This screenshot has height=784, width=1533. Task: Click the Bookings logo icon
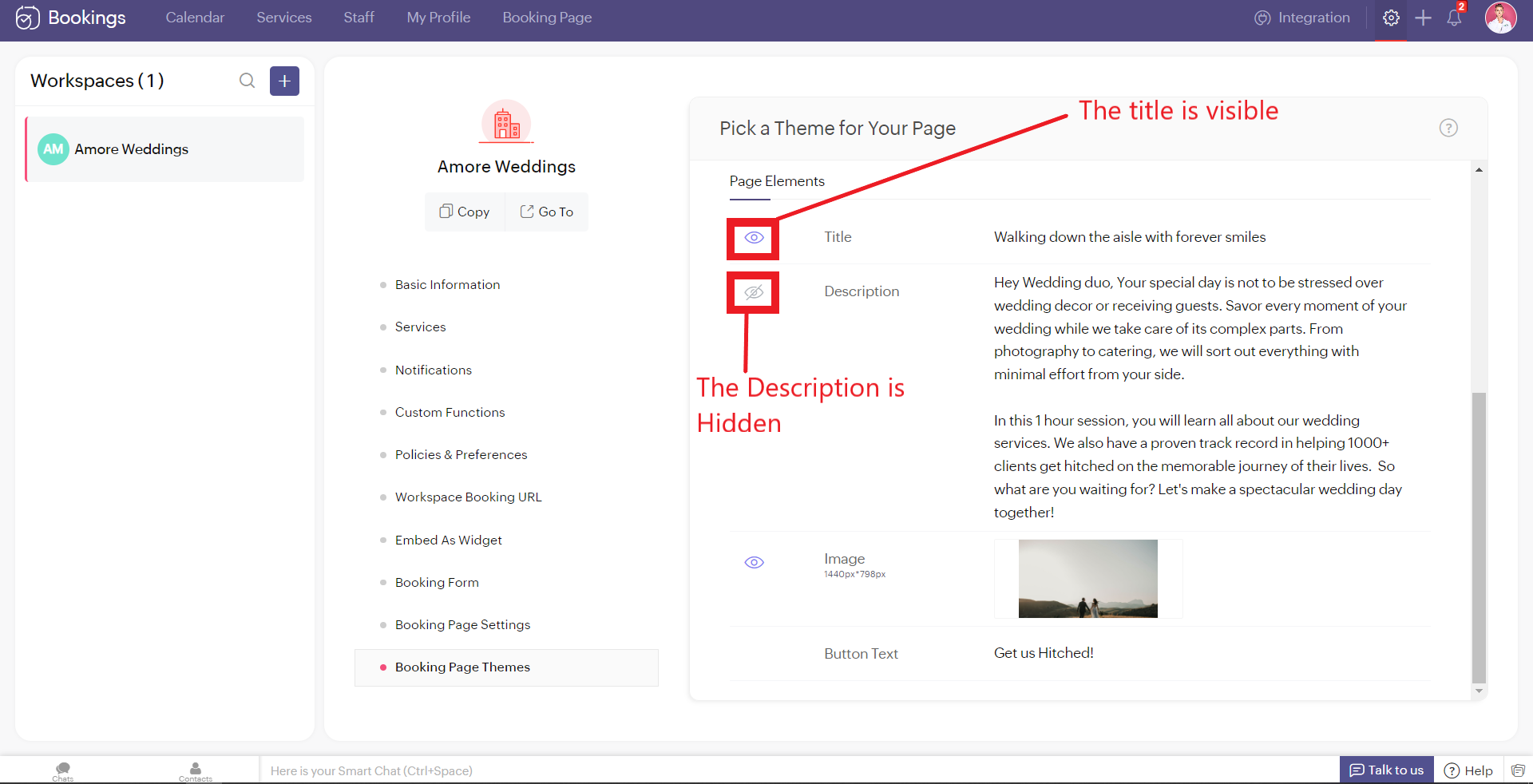[x=27, y=18]
